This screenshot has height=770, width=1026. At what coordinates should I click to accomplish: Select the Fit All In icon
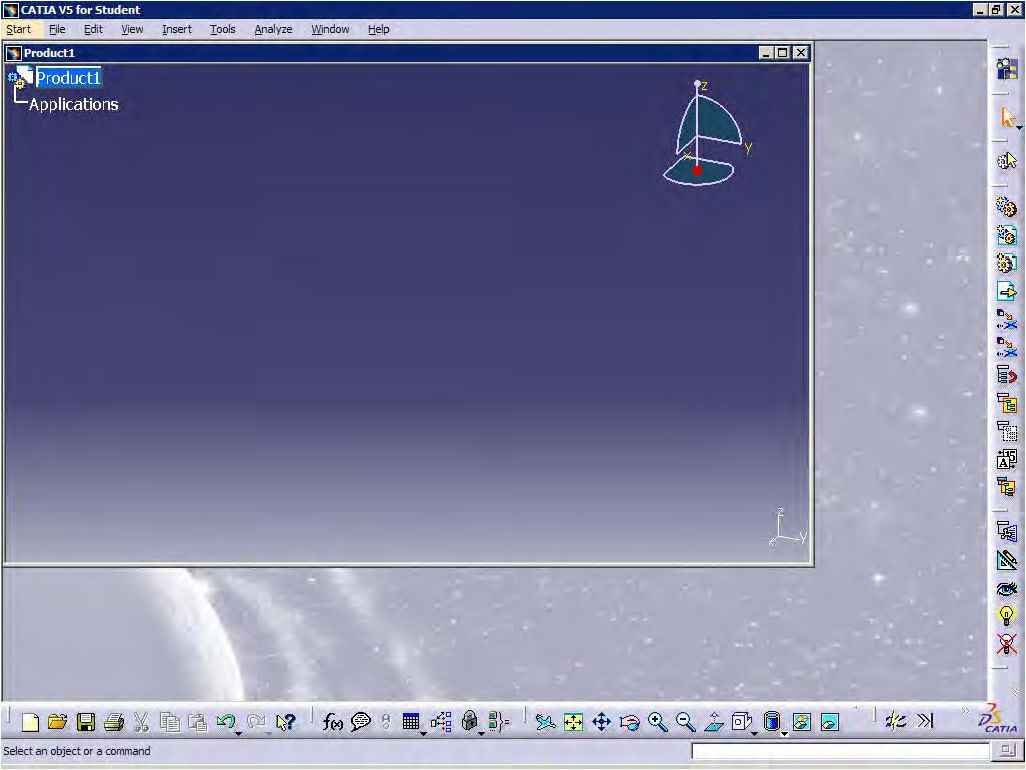[574, 721]
